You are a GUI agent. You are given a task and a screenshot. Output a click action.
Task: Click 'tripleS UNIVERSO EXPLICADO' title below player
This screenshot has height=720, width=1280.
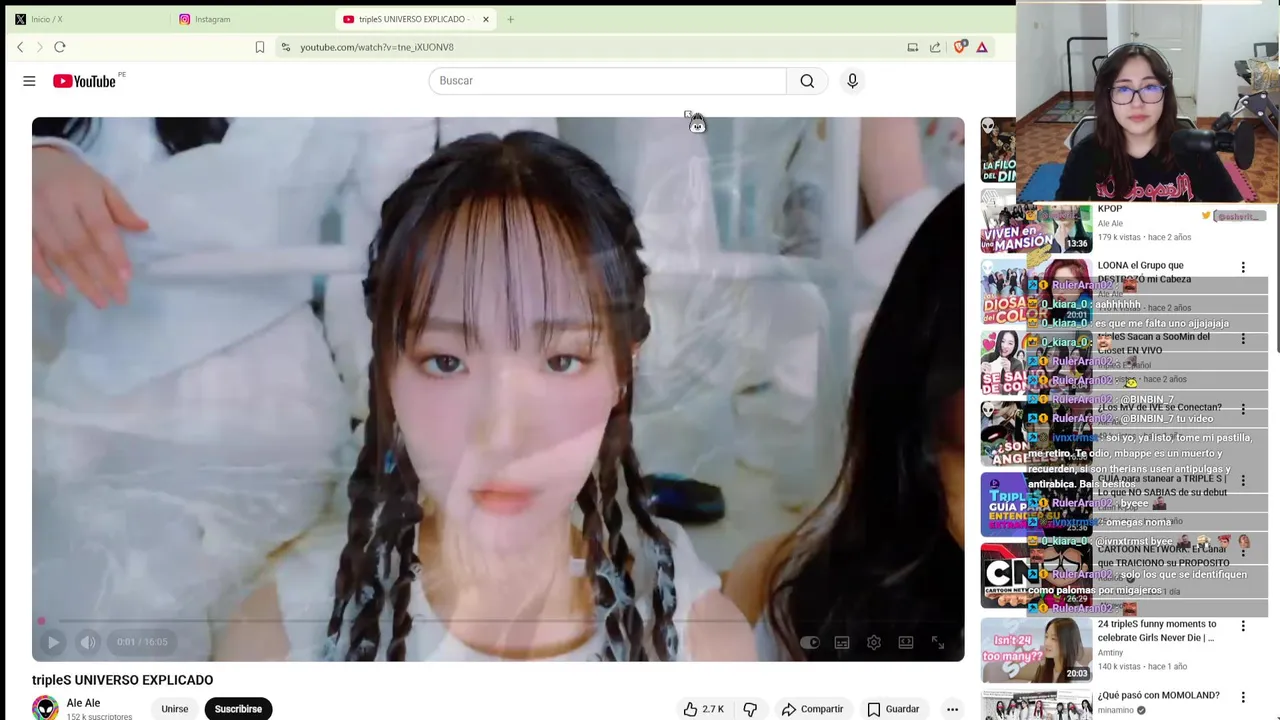[122, 680]
